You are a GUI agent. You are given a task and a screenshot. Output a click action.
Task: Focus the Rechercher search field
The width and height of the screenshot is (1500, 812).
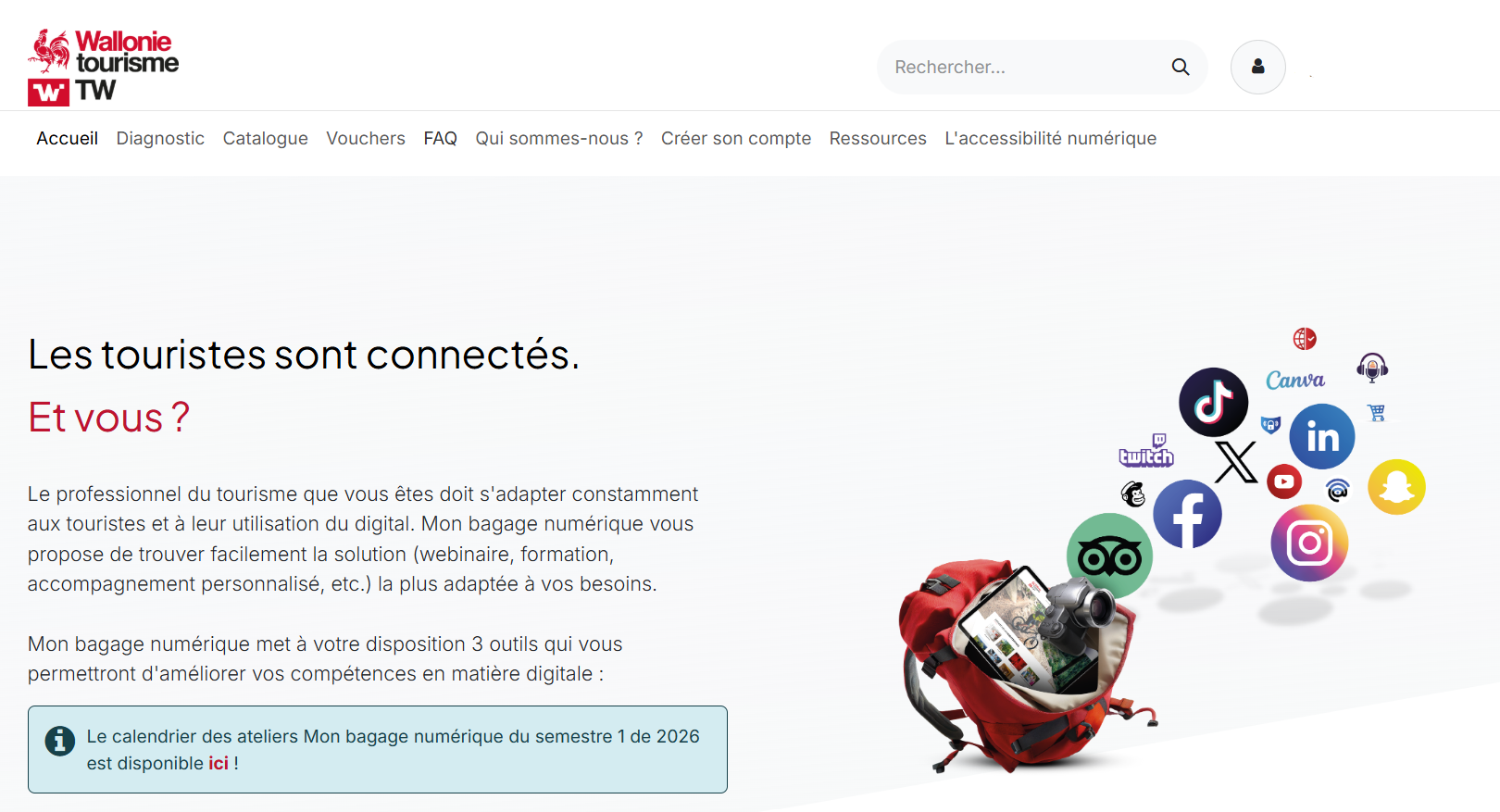1023,67
